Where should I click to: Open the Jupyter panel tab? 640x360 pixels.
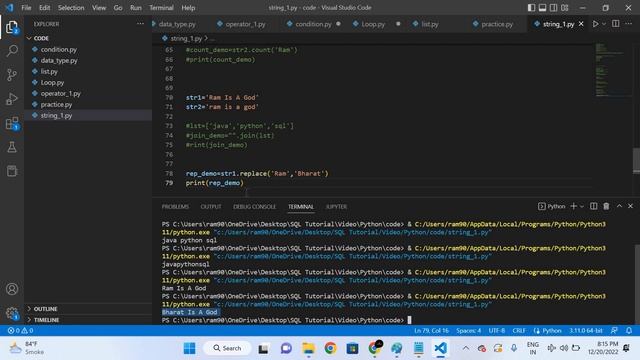click(x=336, y=207)
